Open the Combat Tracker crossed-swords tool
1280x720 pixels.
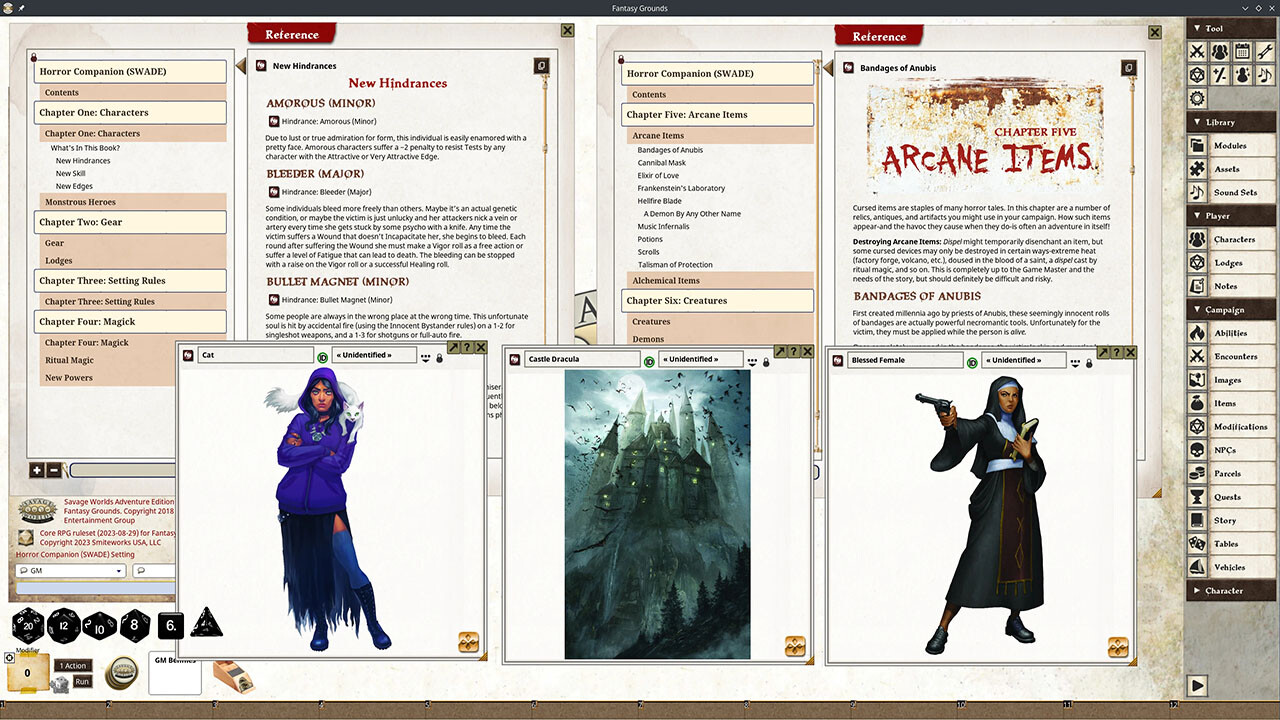(x=1197, y=51)
